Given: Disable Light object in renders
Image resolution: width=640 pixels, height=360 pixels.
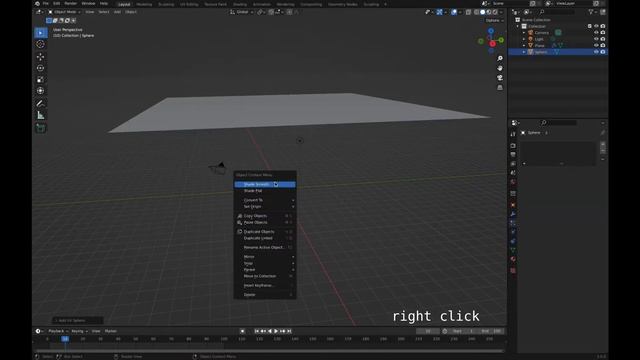Looking at the screenshot, I should (x=603, y=39).
